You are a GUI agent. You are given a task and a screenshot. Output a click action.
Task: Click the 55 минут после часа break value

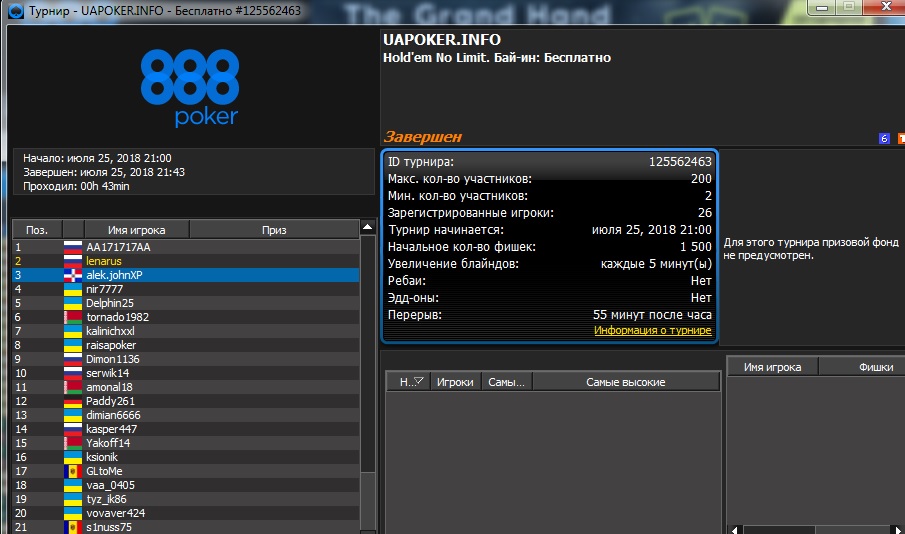pyautogui.click(x=652, y=315)
